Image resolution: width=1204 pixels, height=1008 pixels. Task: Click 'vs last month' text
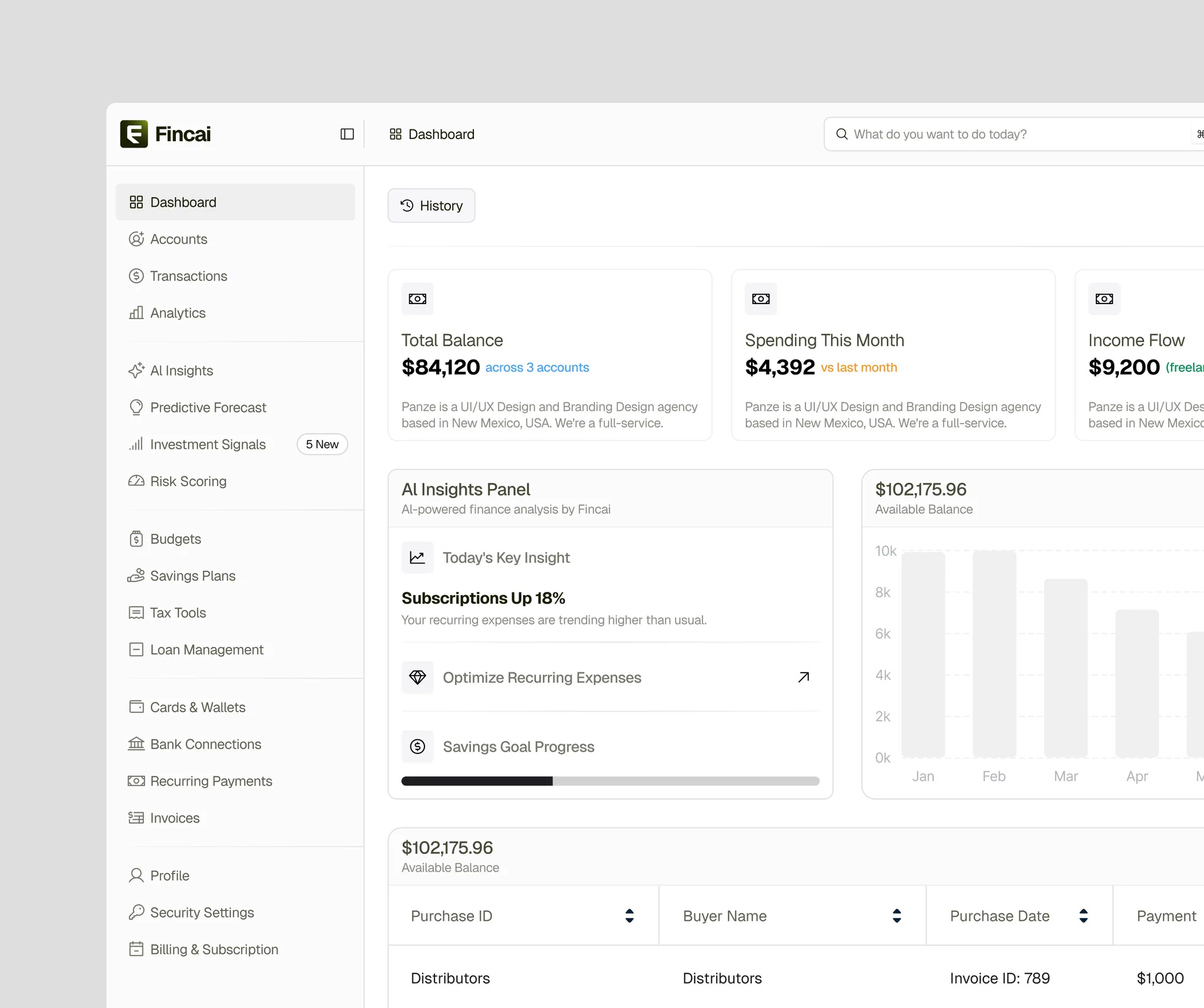[859, 368]
